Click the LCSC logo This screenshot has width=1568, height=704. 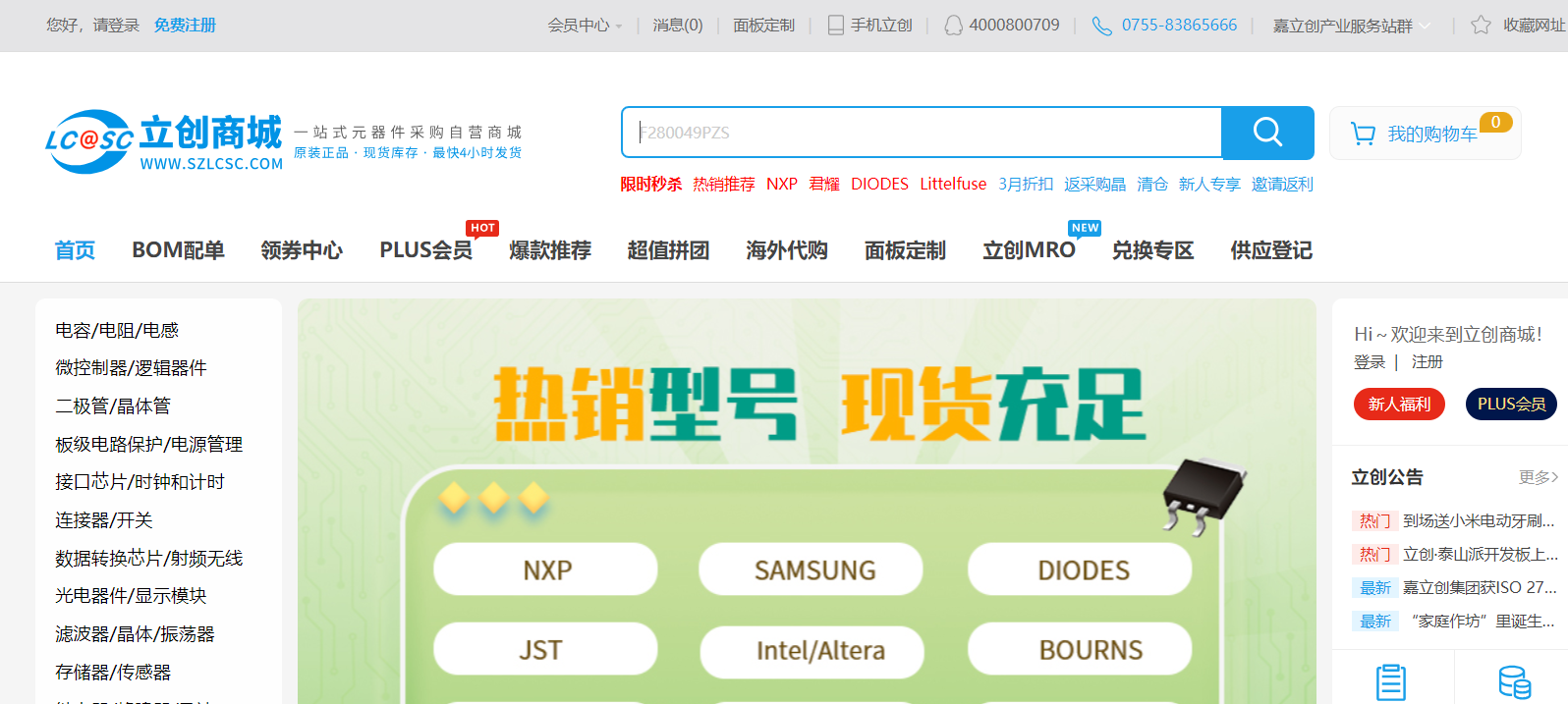point(164,142)
